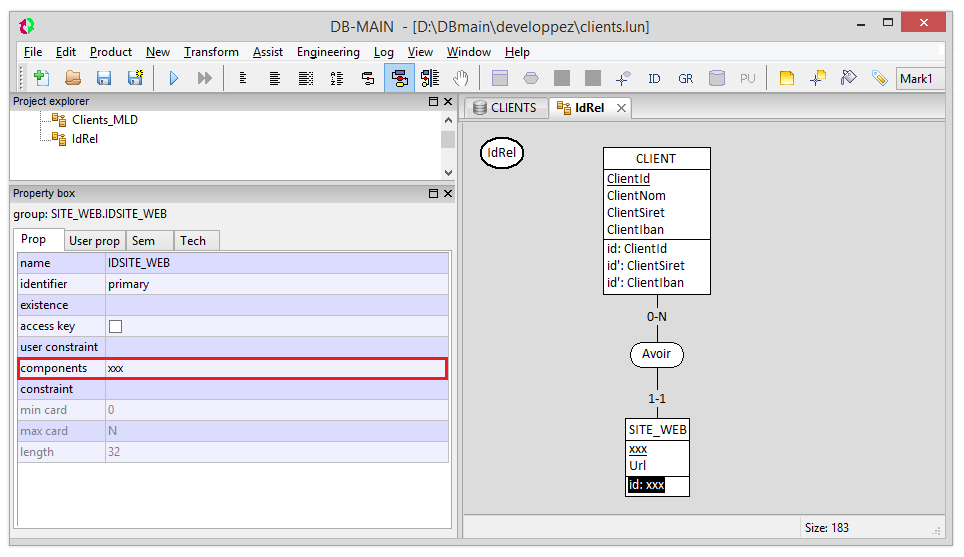Select the Avoir relationship in diagram
This screenshot has width=964, height=557.
click(657, 354)
